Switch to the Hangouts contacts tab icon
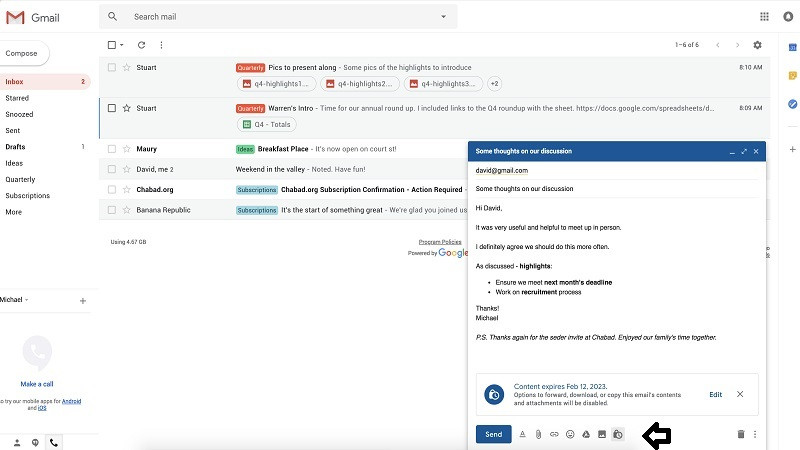The height and width of the screenshot is (450, 800). (x=17, y=443)
